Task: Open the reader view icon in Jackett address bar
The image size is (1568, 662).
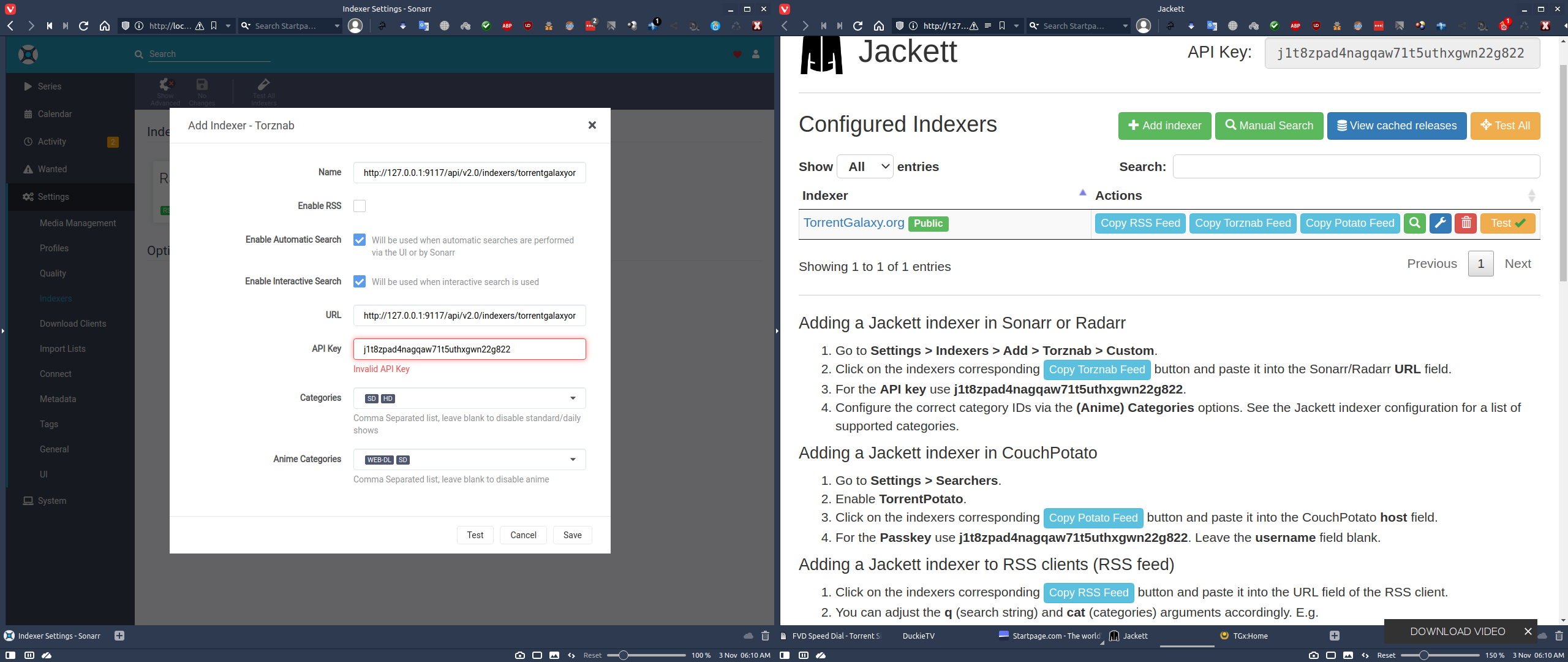Action: pyautogui.click(x=988, y=26)
